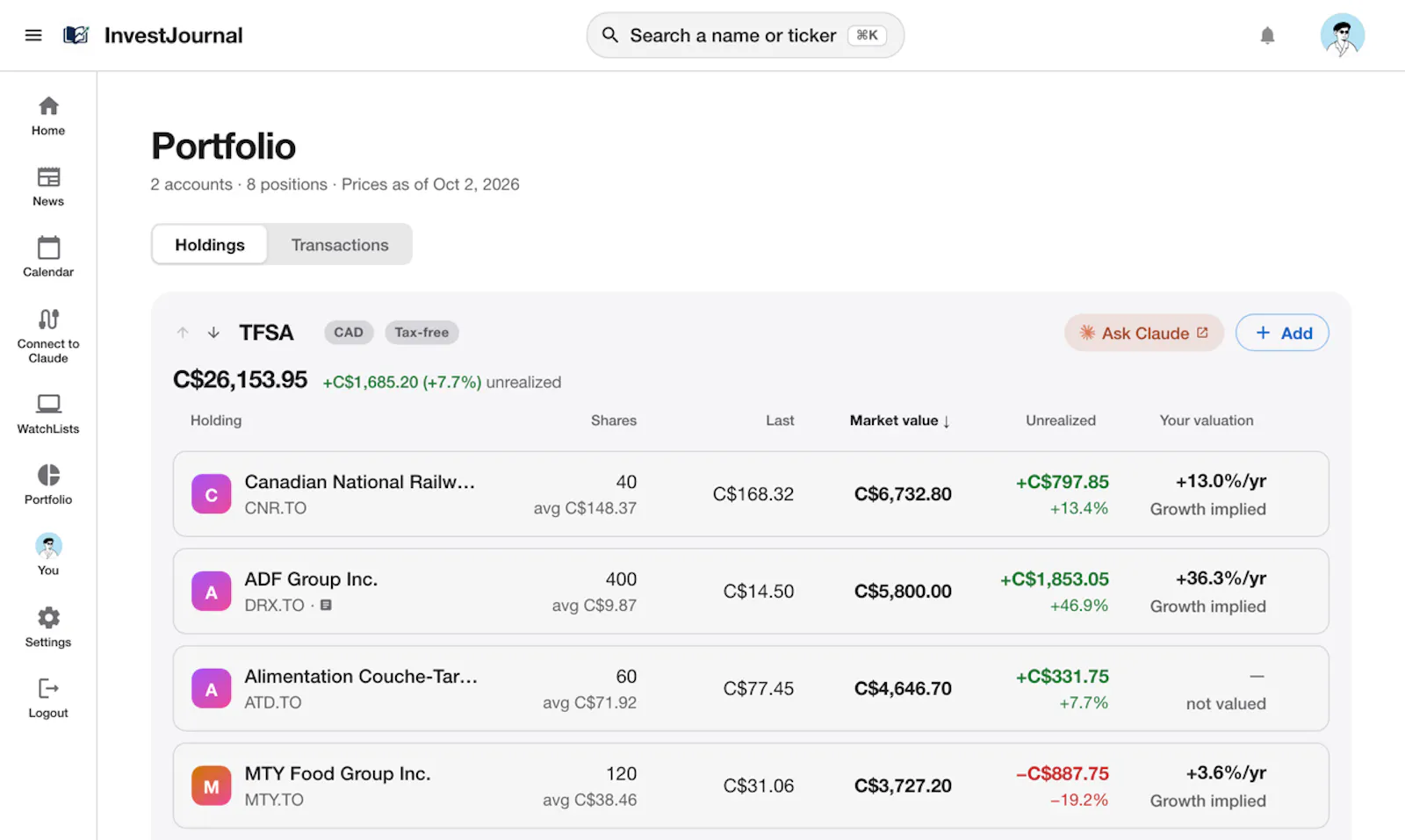The image size is (1405, 840).
Task: Go to Home in sidebar
Action: pos(48,116)
